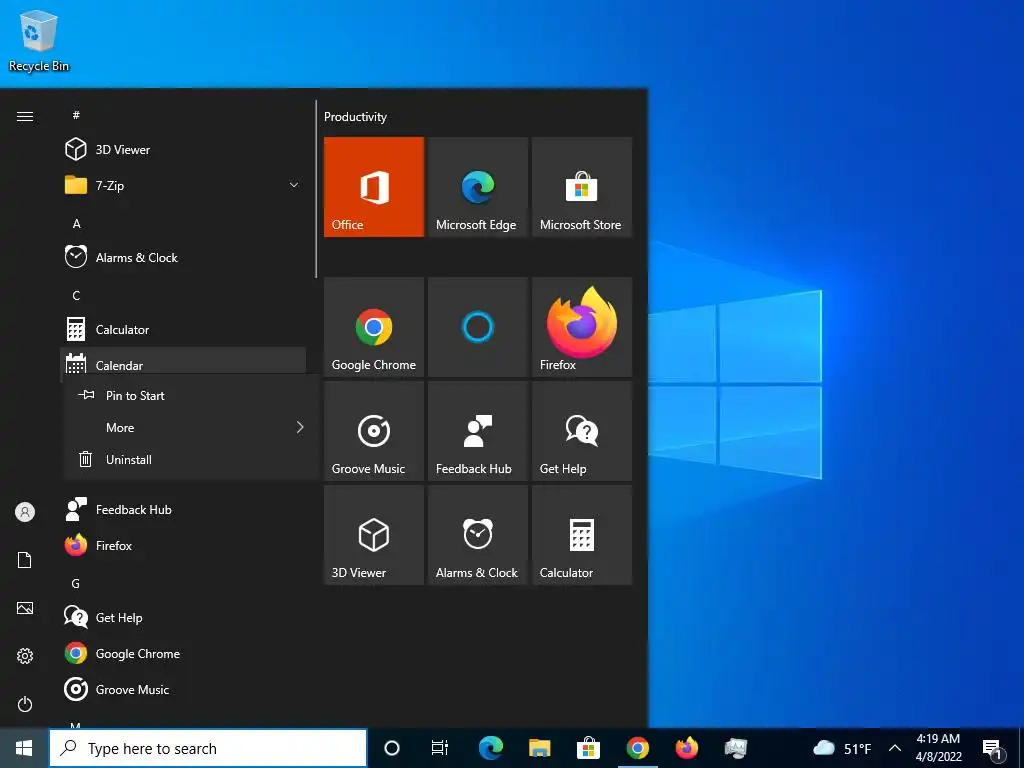Switch to Chrome on the taskbar
This screenshot has width=1024, height=768.
pos(637,748)
